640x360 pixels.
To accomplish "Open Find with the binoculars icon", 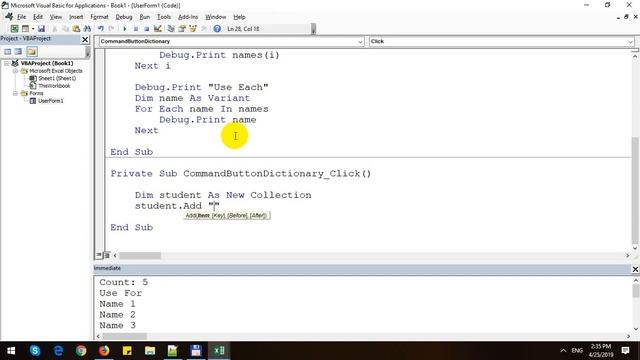I will tap(87, 29).
